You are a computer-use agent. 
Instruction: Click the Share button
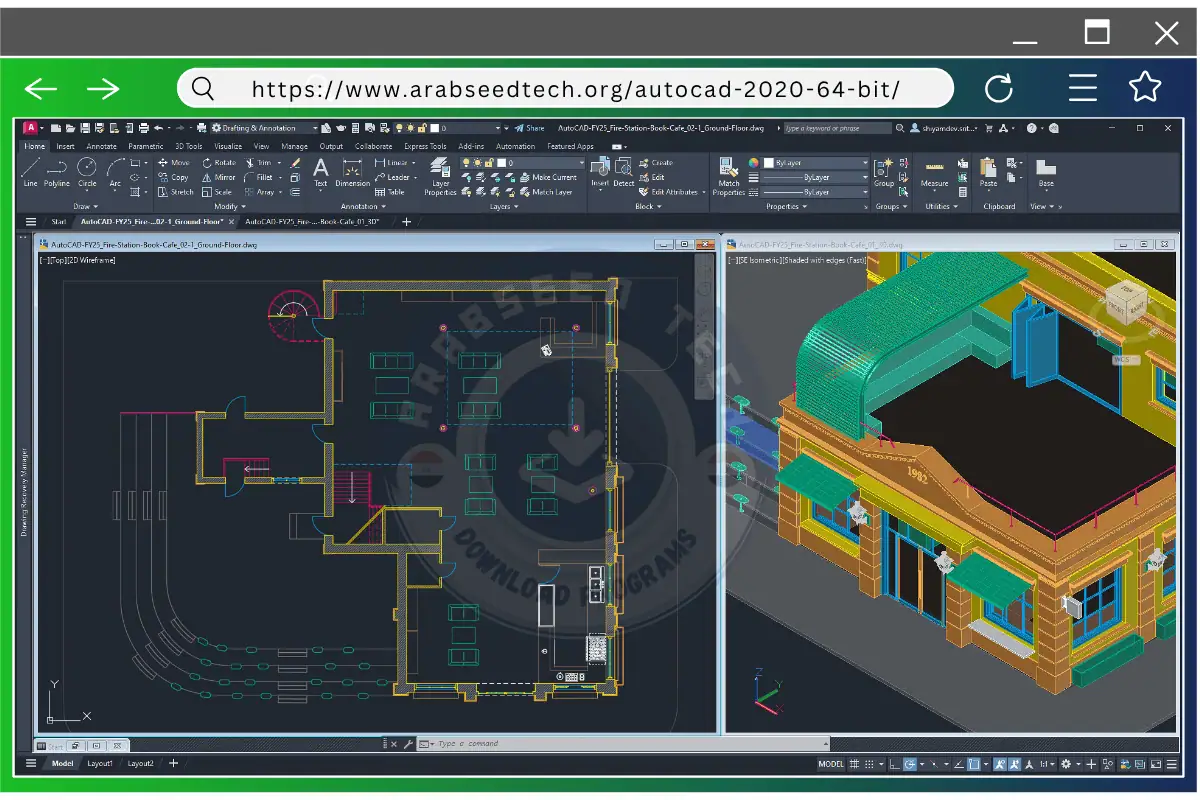531,128
